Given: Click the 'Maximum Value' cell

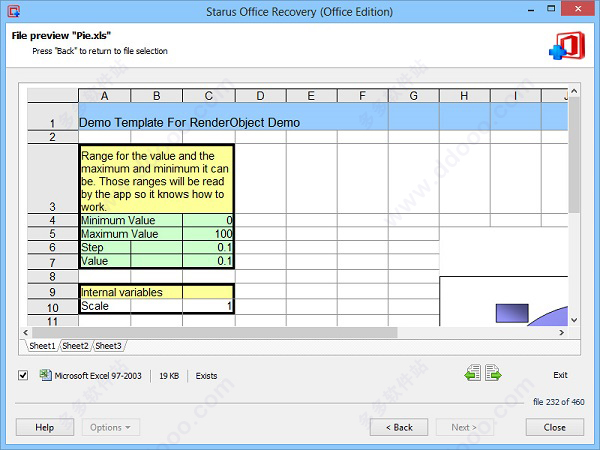Looking at the screenshot, I should click(131, 233).
